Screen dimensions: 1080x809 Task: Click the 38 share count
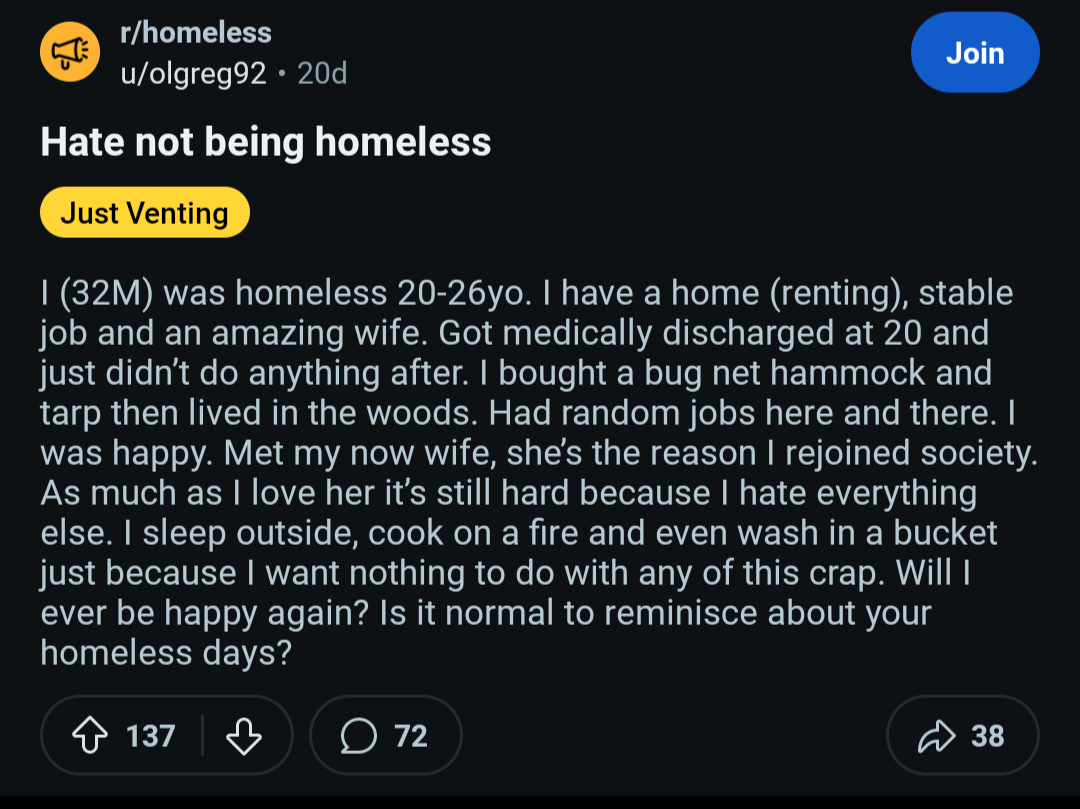tap(987, 736)
